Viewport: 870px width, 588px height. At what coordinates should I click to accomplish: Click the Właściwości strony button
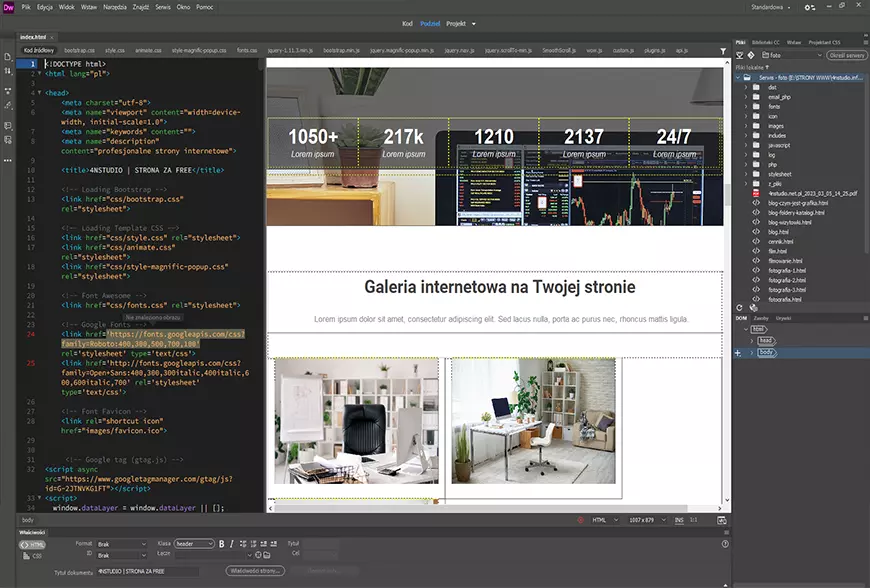click(256, 570)
